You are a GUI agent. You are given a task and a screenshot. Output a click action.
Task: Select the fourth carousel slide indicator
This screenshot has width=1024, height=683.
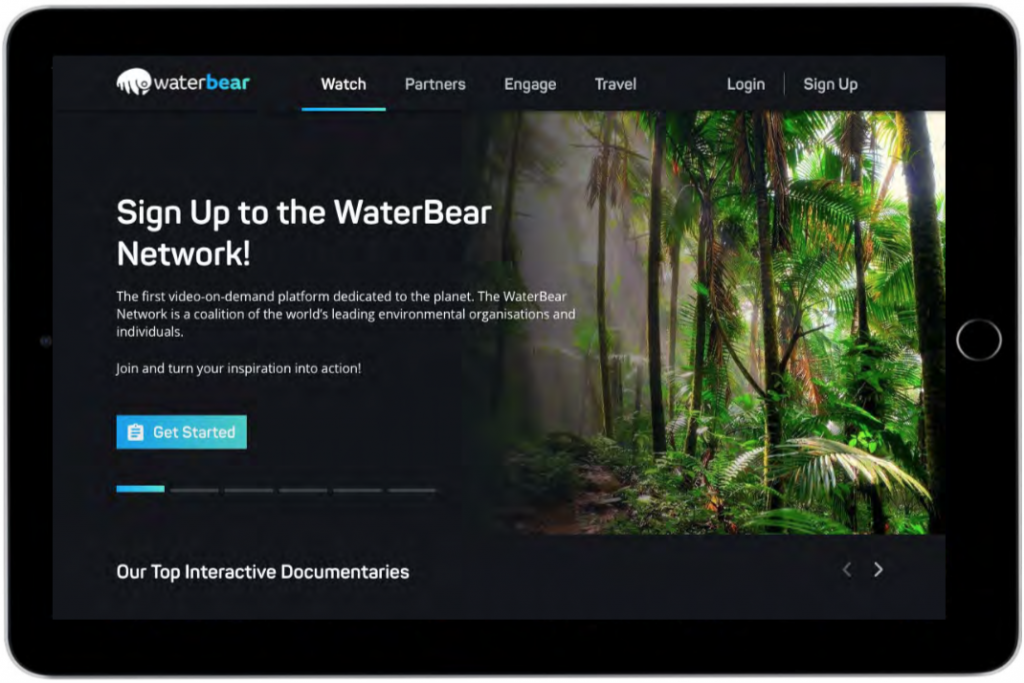[303, 490]
